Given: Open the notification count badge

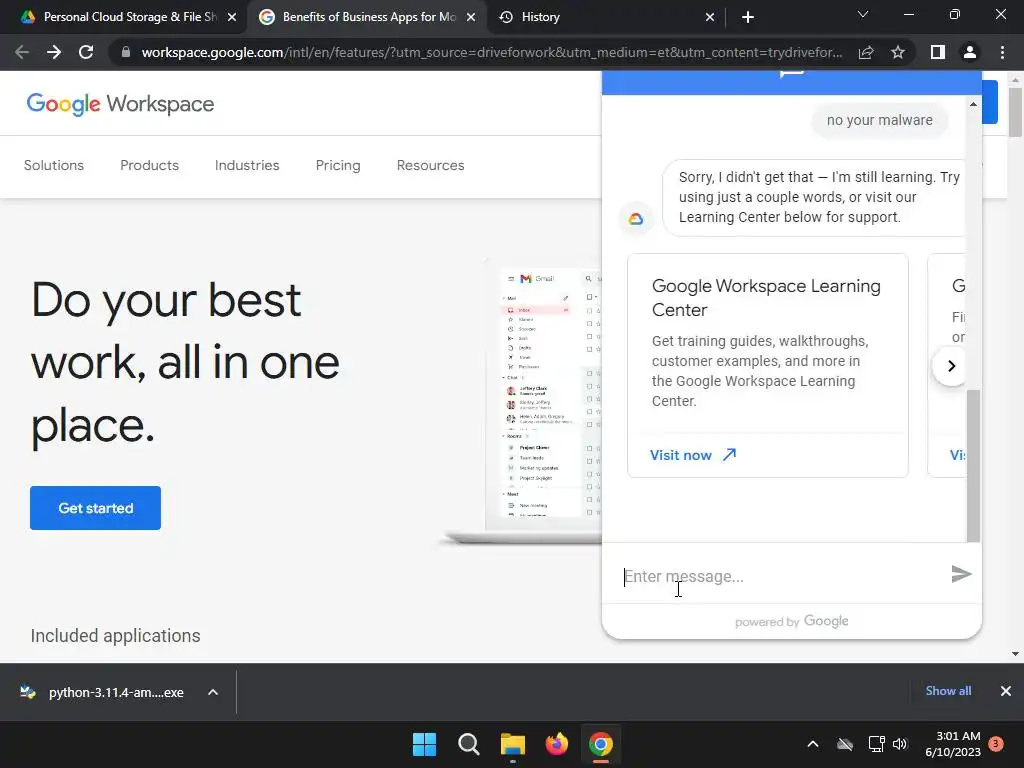Looking at the screenshot, I should pyautogui.click(x=996, y=744).
